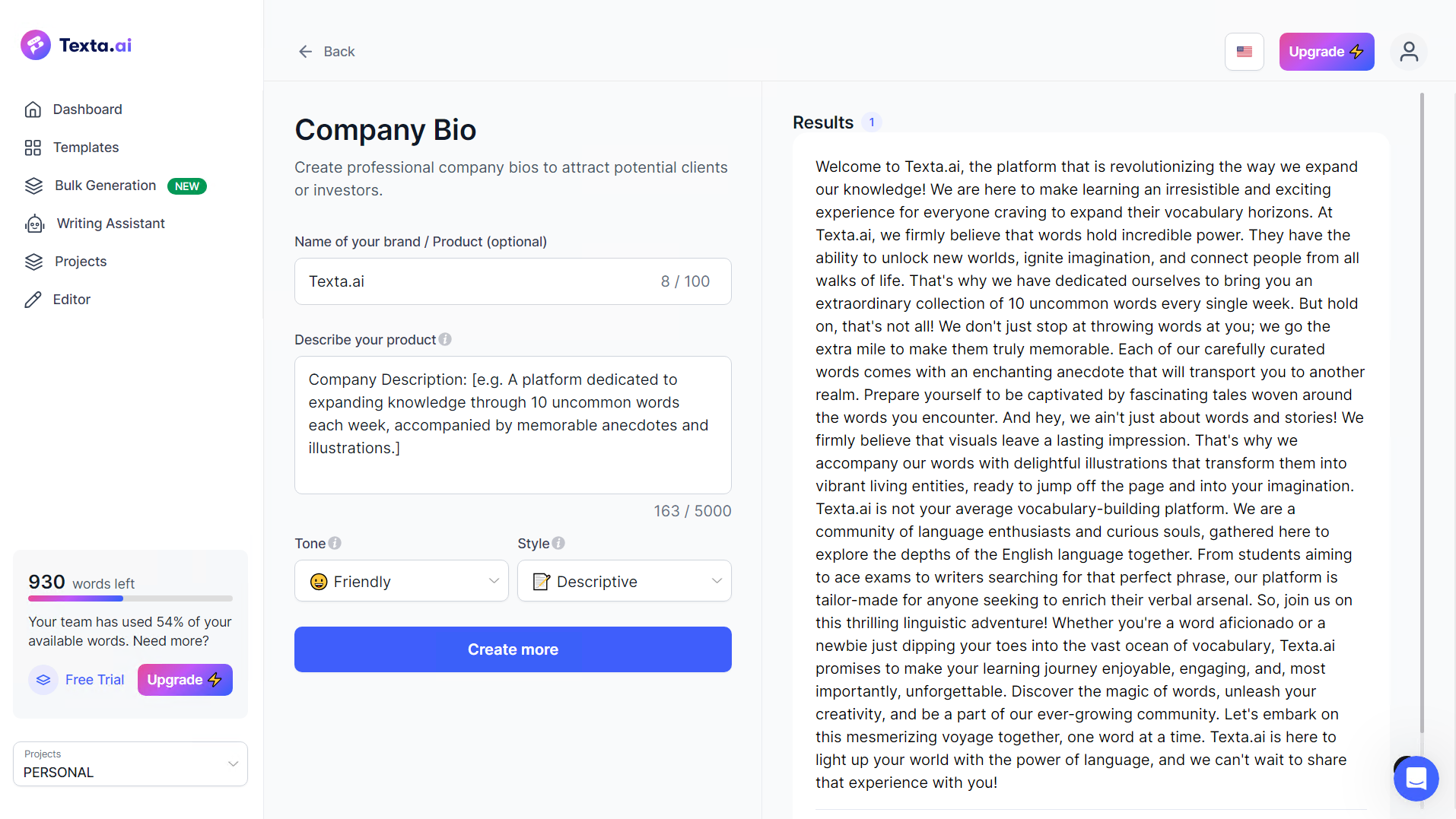Click the brand name input field

click(x=479, y=282)
